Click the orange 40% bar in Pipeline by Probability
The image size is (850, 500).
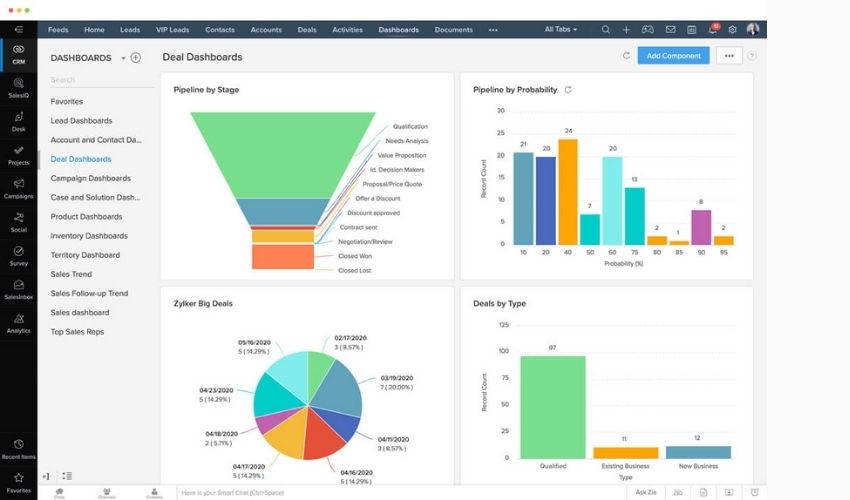[x=568, y=192]
